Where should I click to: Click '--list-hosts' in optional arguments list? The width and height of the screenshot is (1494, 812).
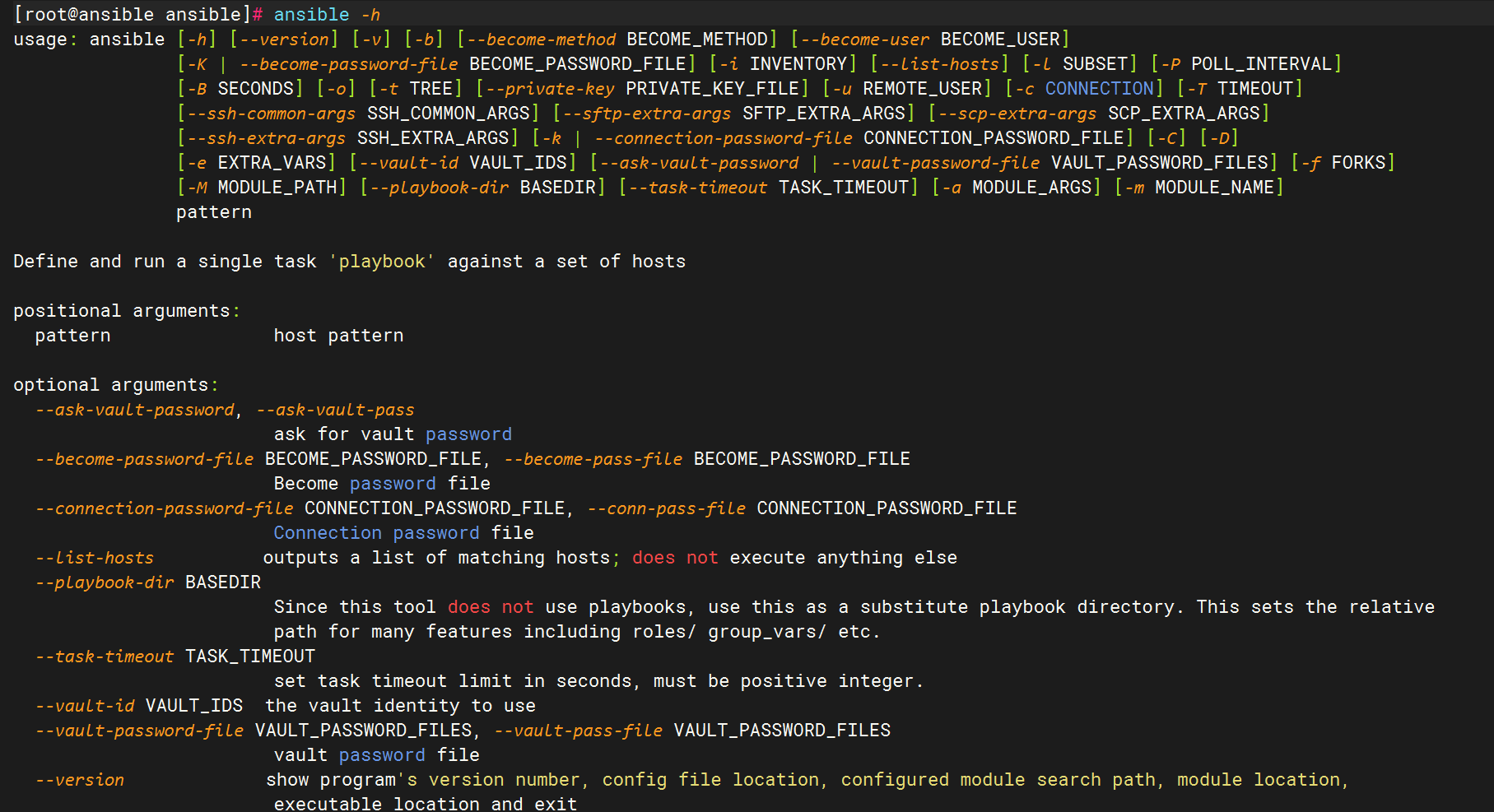(95, 558)
